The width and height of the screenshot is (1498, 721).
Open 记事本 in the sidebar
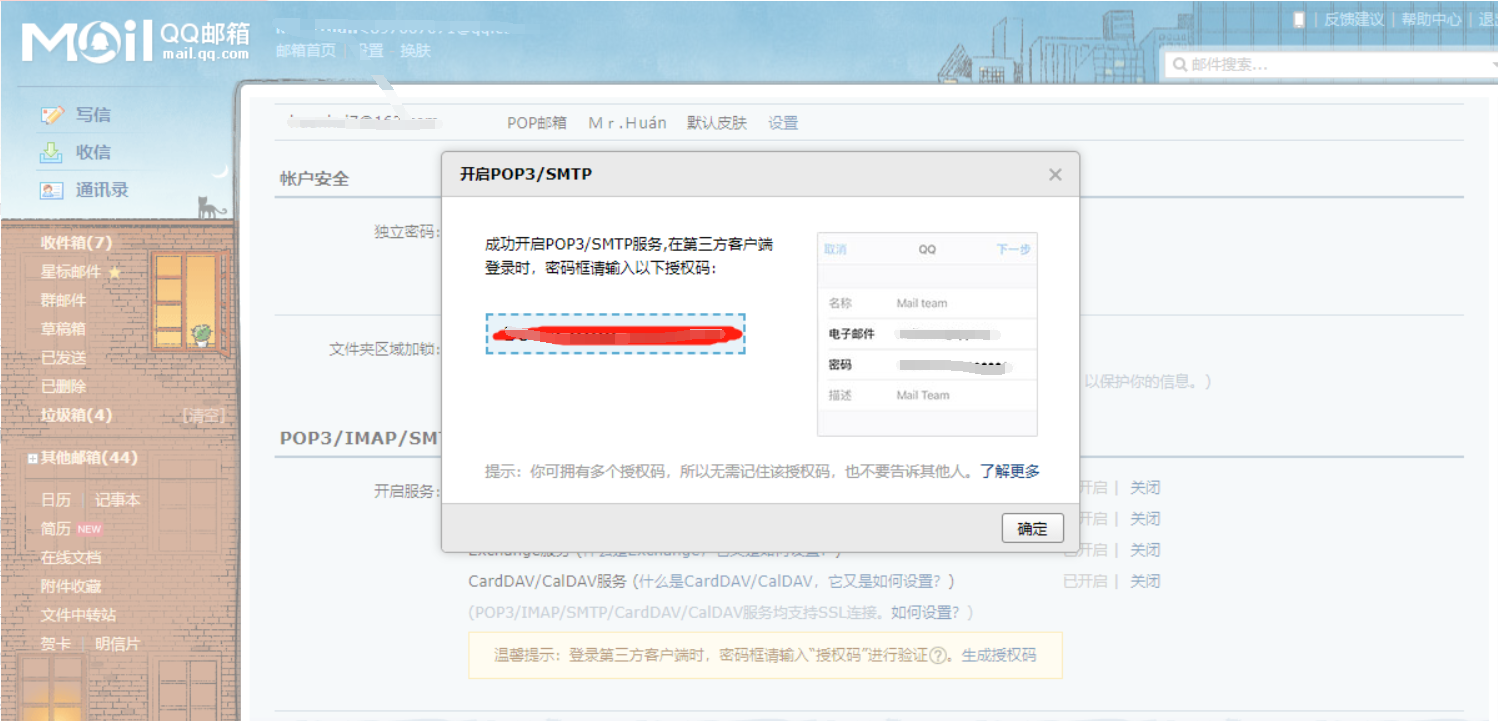coord(118,500)
